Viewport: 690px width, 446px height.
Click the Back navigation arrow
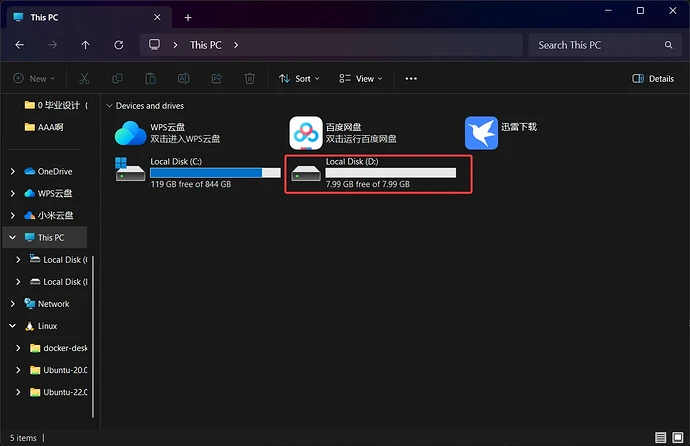pyautogui.click(x=20, y=45)
